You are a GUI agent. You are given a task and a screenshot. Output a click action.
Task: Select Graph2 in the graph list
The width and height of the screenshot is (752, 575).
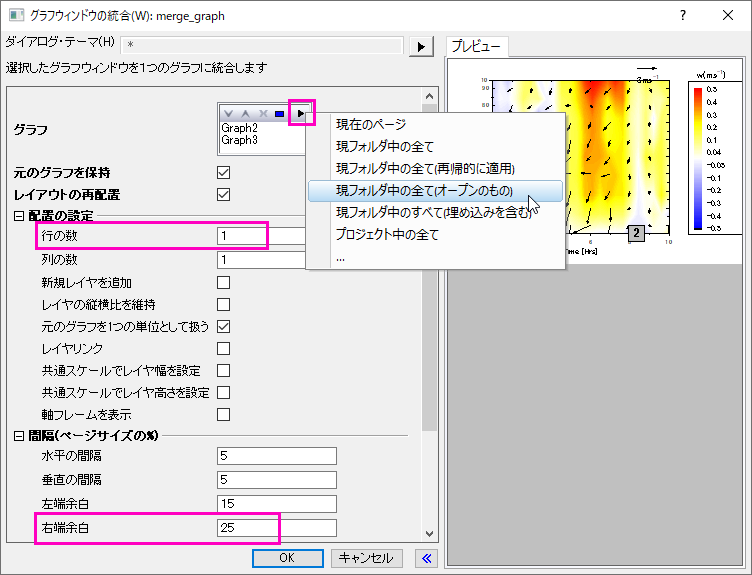239,129
